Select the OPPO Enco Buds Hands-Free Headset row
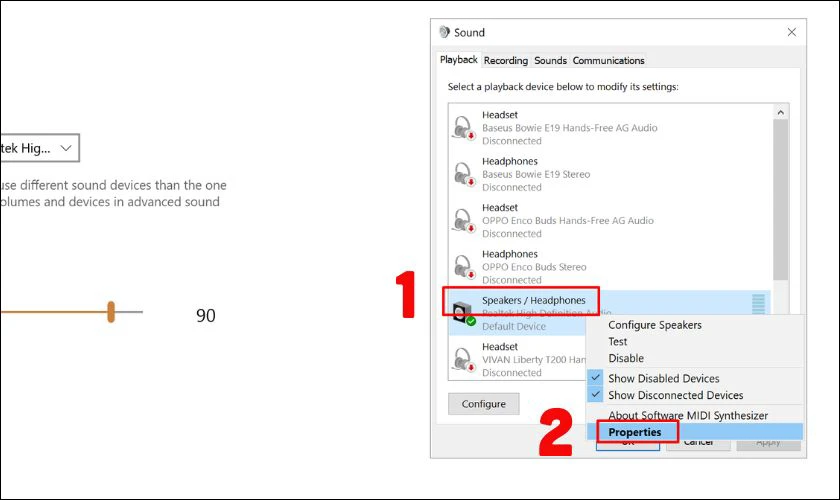The width and height of the screenshot is (840, 500). tap(610, 220)
